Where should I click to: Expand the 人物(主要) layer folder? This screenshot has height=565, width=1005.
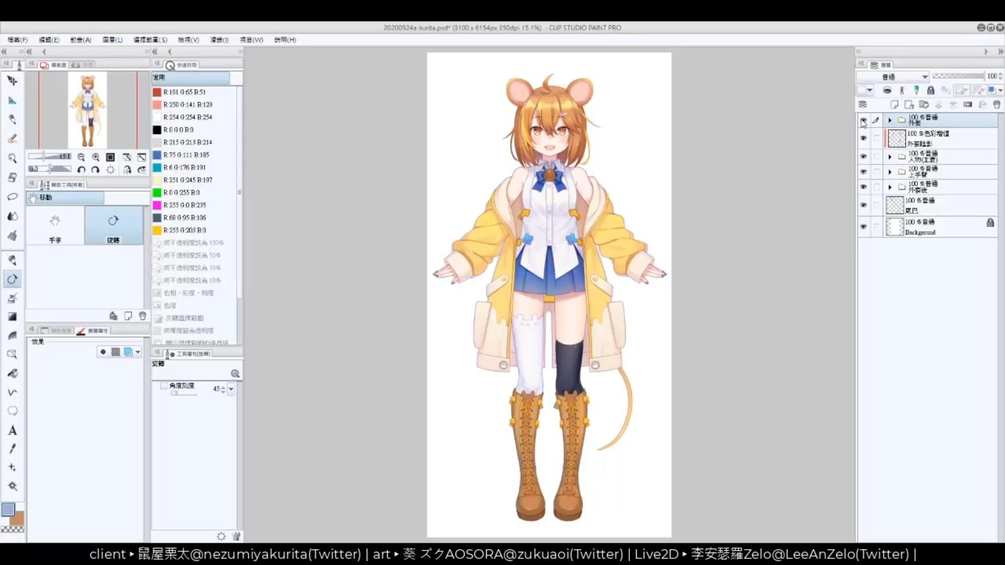click(x=890, y=156)
